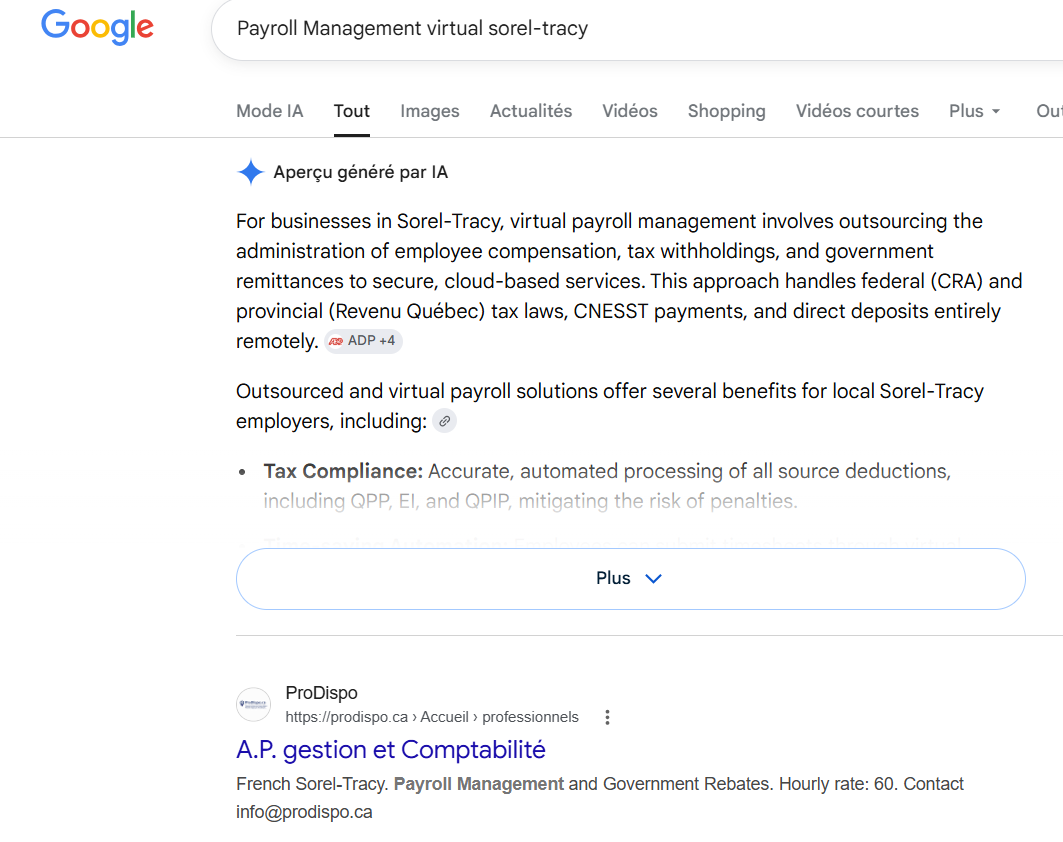Click the info@prodispo.ca snippet text
Viewport: 1063px width, 842px height.
(304, 812)
